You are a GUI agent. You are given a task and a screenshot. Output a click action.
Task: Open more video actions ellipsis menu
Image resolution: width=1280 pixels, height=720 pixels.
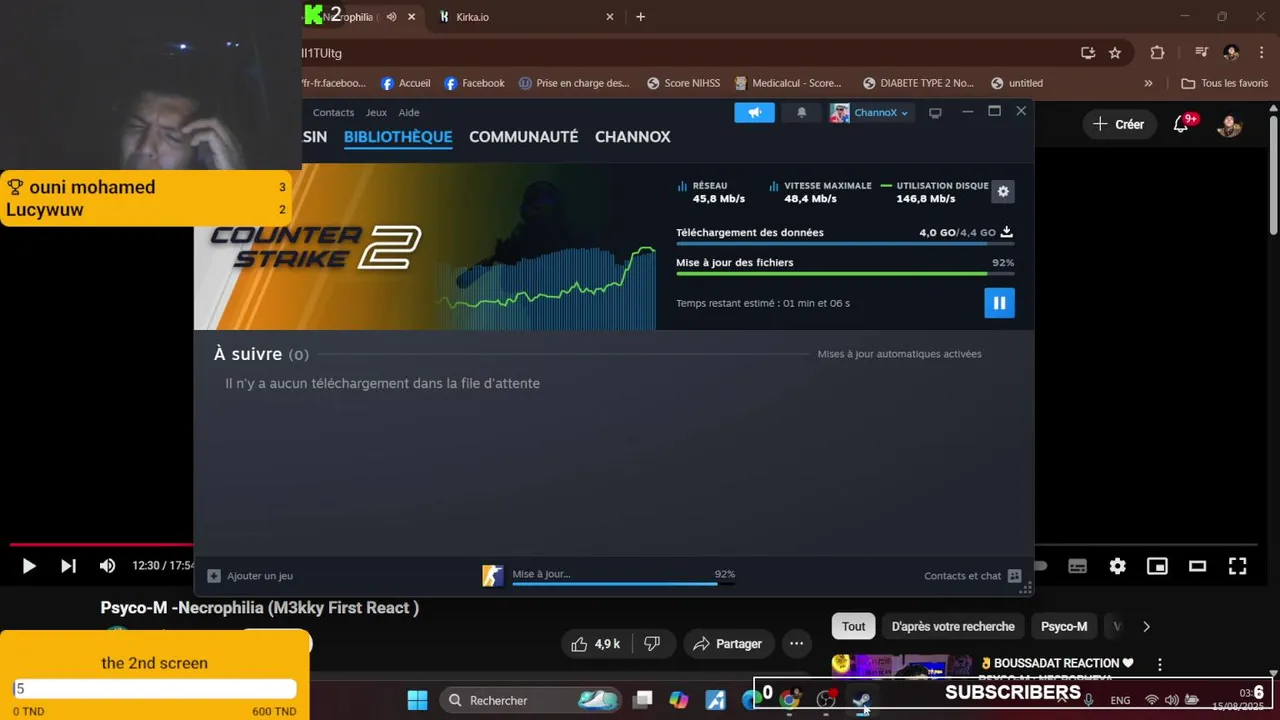point(796,644)
